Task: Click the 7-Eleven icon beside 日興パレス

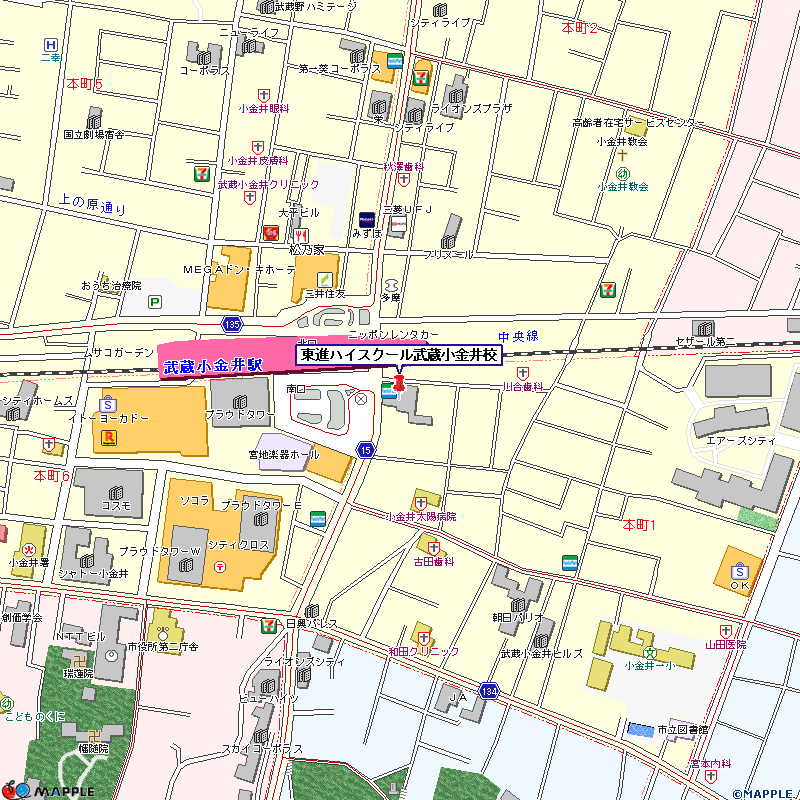Action: 268,625
